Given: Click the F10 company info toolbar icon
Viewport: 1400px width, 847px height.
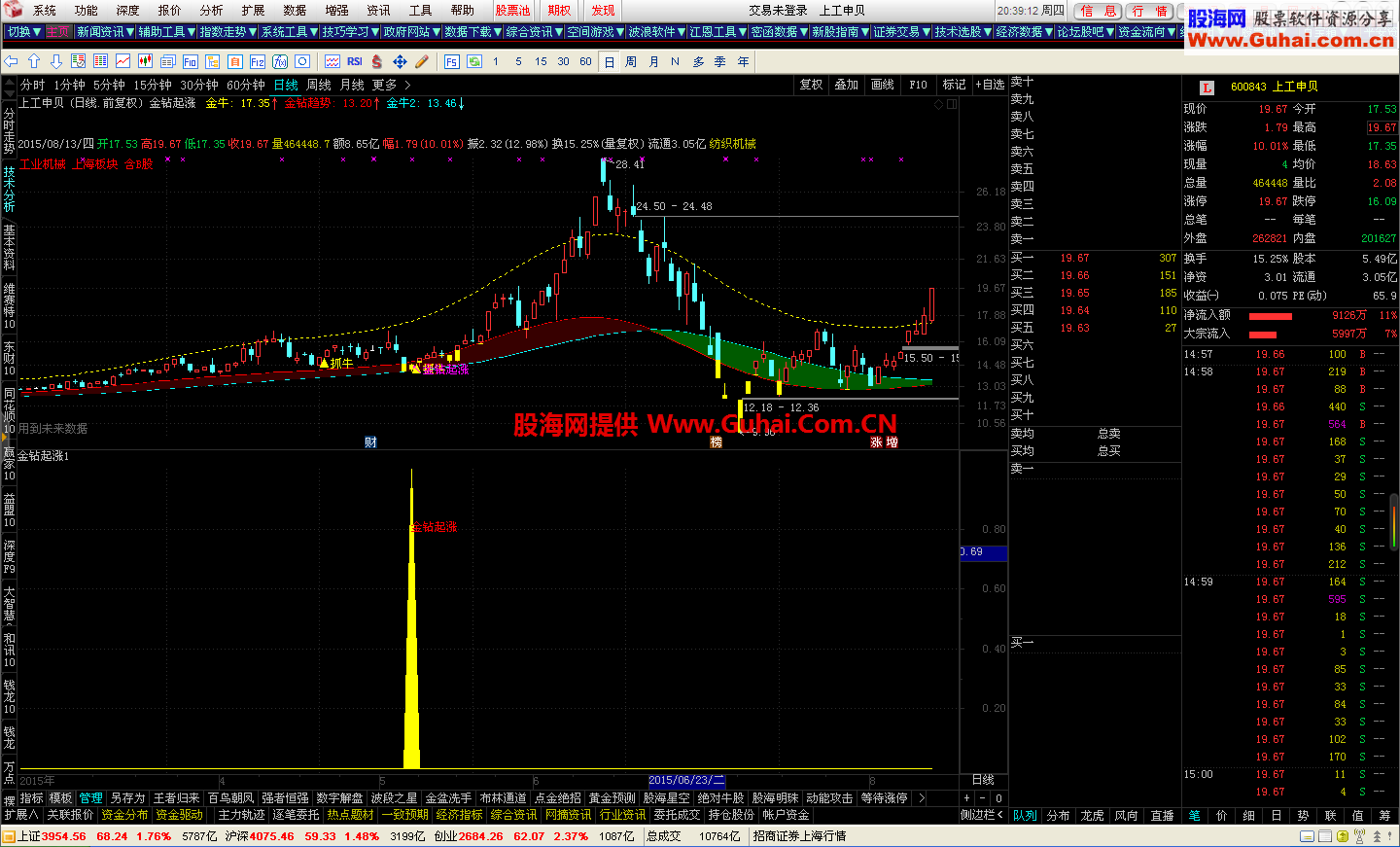Looking at the screenshot, I should pyautogui.click(x=191, y=61).
